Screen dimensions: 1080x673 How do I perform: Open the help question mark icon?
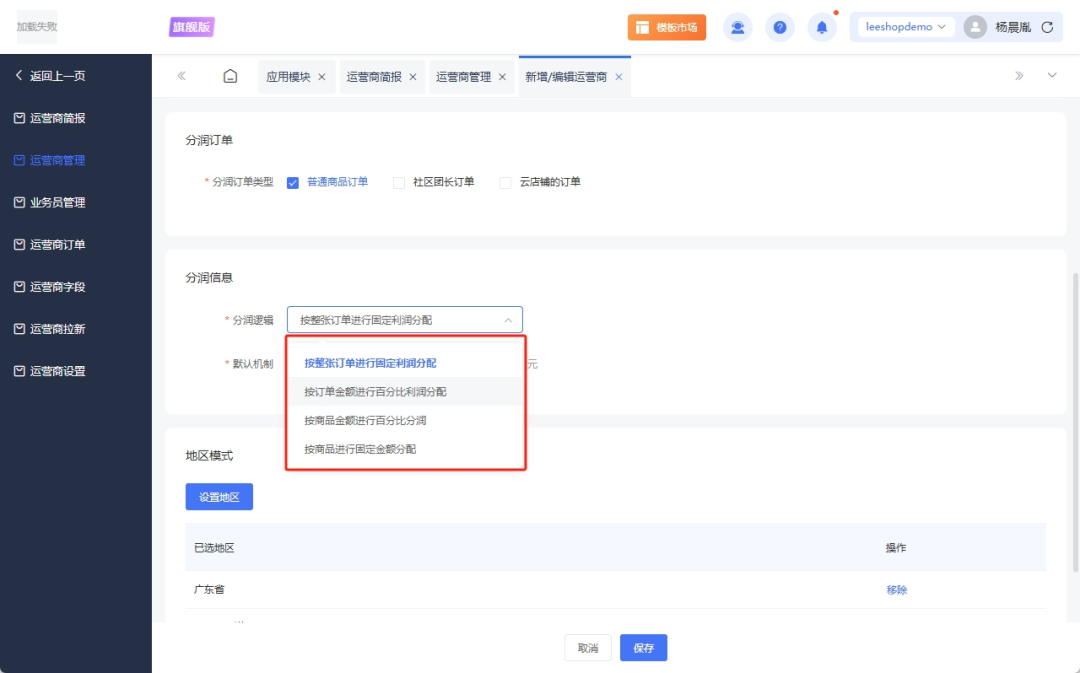(780, 27)
